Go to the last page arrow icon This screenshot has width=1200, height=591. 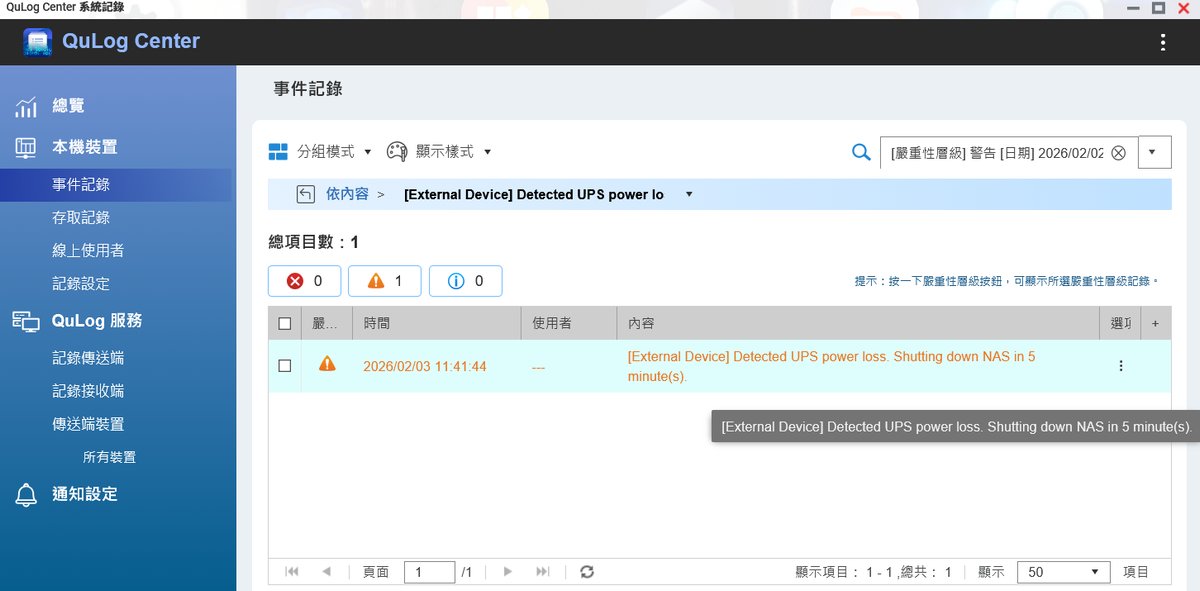[x=543, y=572]
